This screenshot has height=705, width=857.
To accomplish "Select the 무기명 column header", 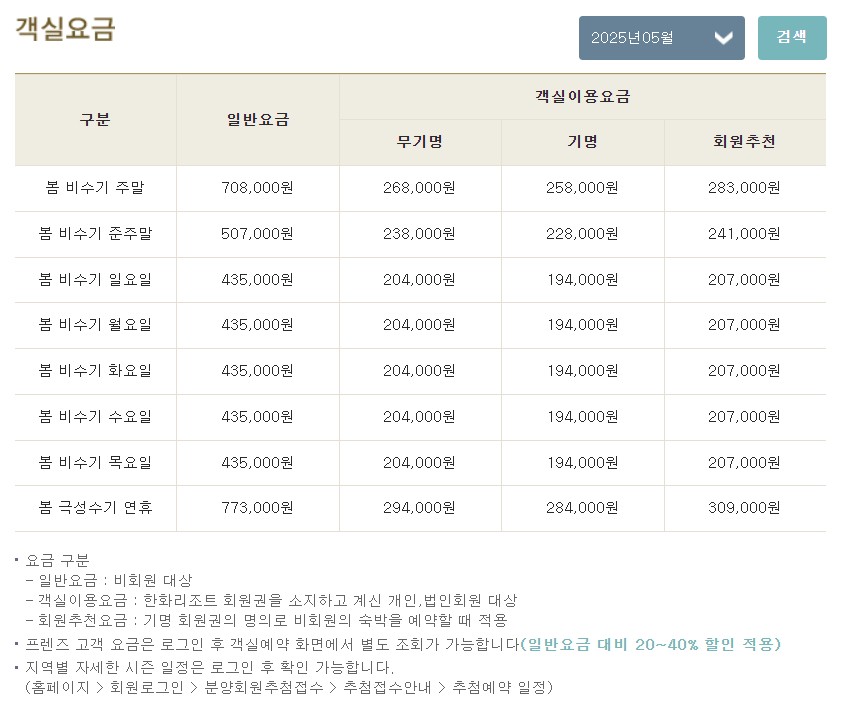I will [x=420, y=142].
